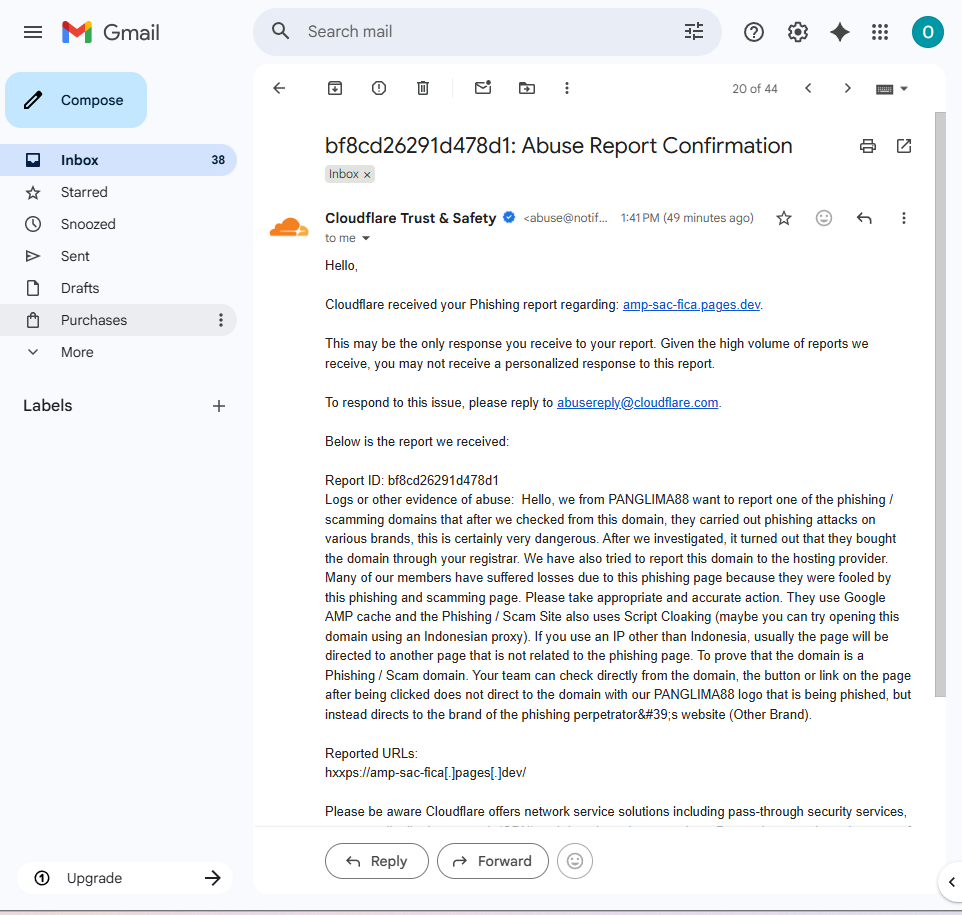This screenshot has height=915, width=962.
Task: Click the Cloudflare sender avatar
Action: (289, 226)
